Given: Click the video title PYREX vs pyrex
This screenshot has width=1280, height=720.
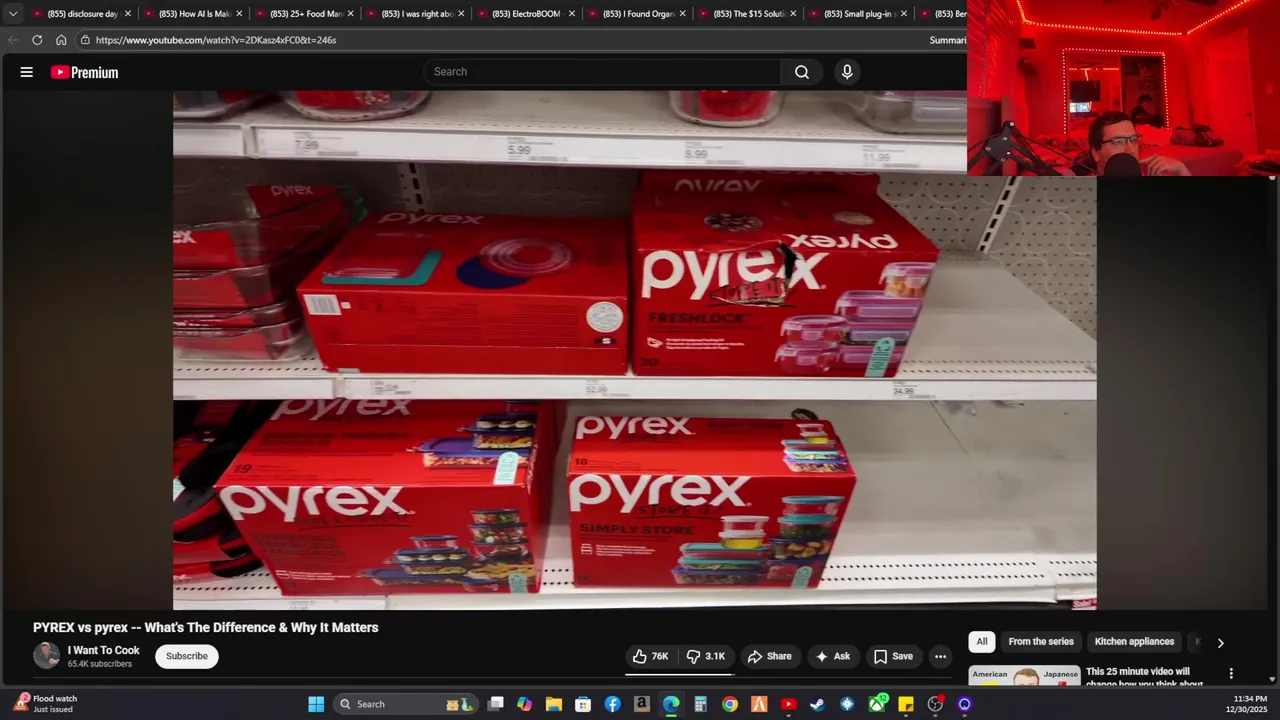Looking at the screenshot, I should tap(206, 627).
